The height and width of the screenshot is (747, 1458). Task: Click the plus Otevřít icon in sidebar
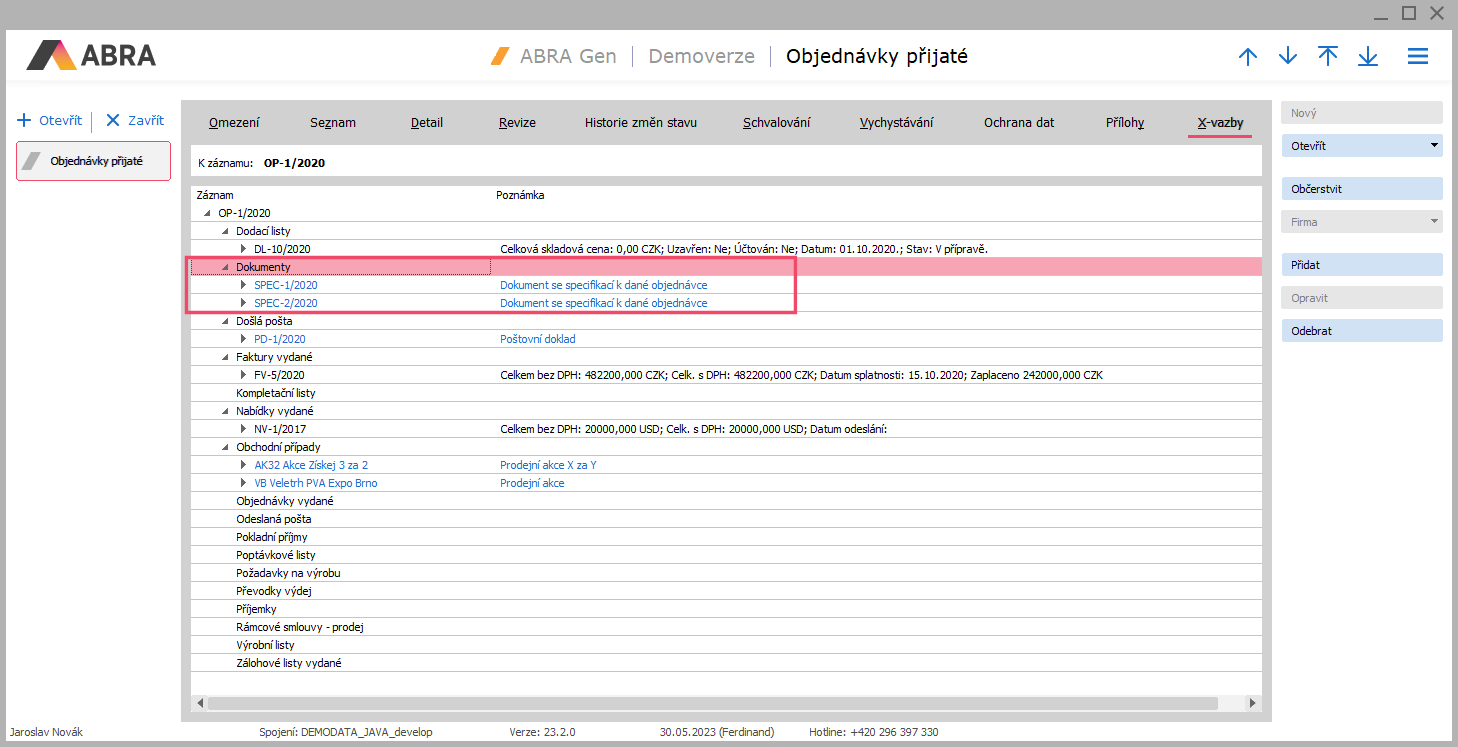(26, 120)
